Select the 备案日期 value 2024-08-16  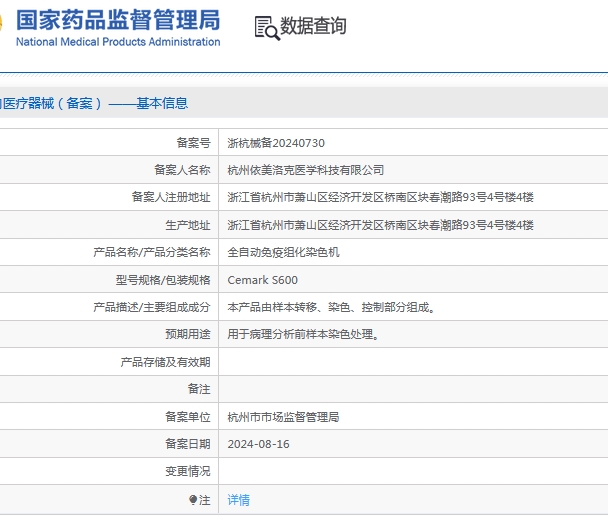click(x=258, y=444)
